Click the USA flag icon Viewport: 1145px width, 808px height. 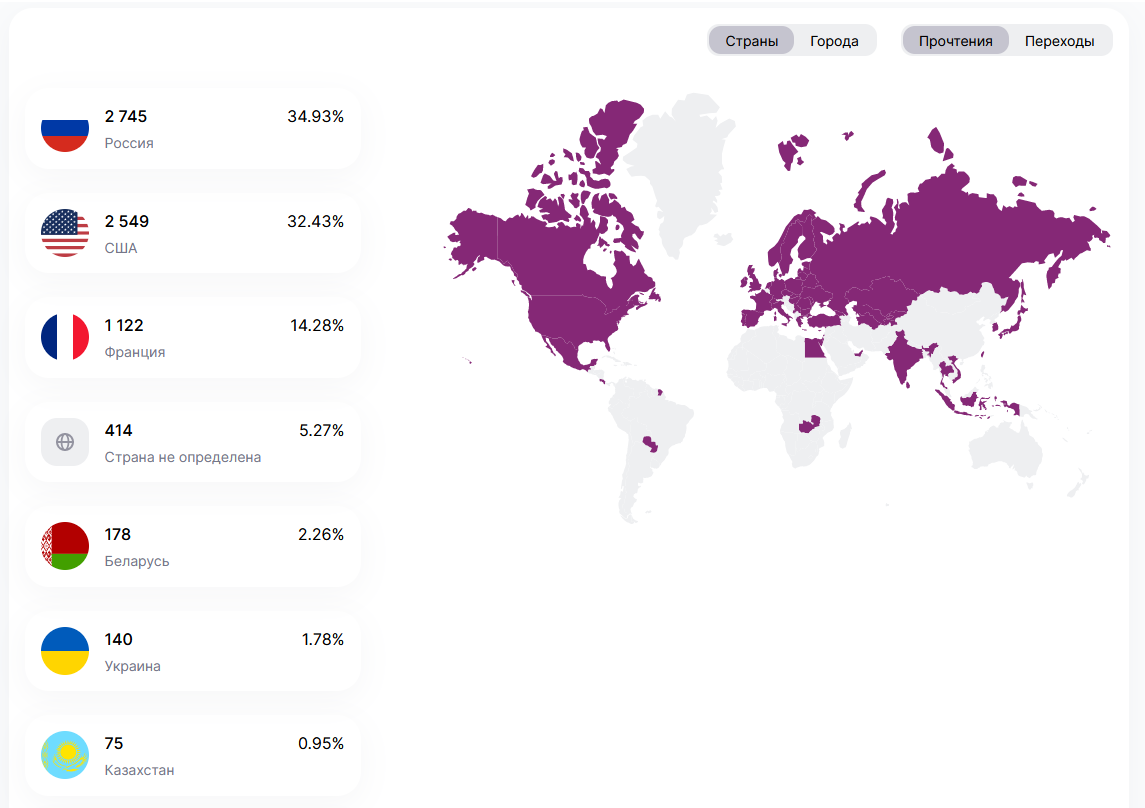[65, 233]
